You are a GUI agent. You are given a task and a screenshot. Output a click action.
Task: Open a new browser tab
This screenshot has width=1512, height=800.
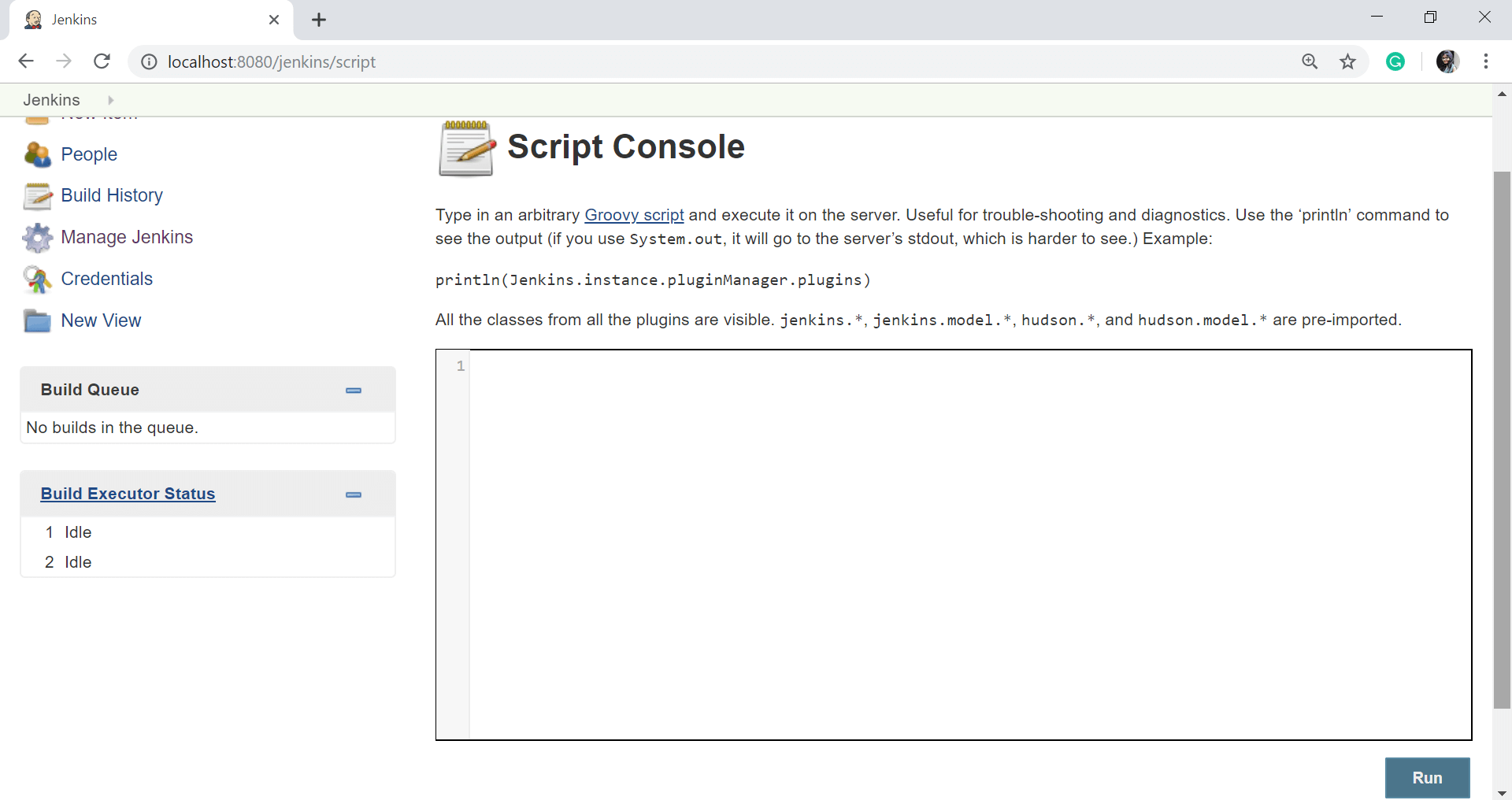319,20
